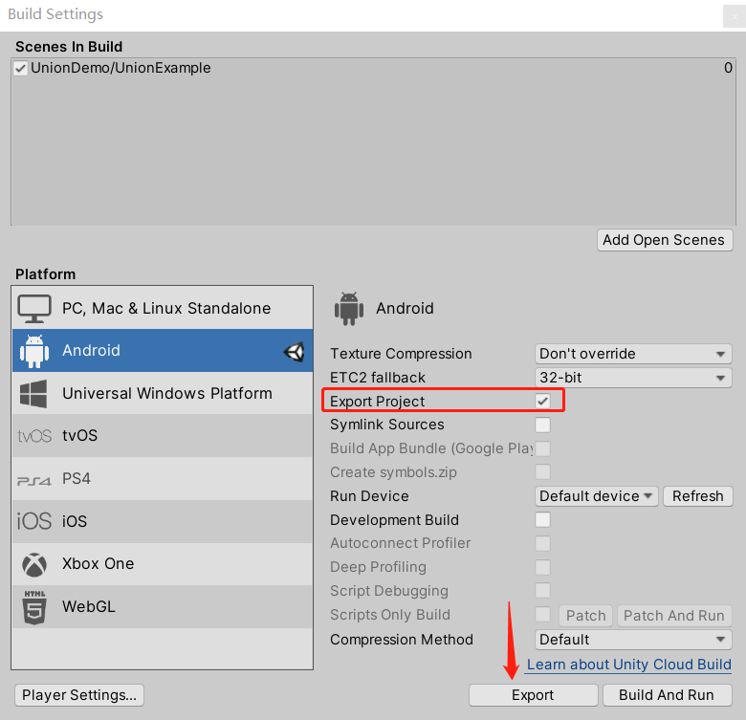Click the Unity logo beside Android platform
Screen dimensions: 746x720
click(294, 351)
